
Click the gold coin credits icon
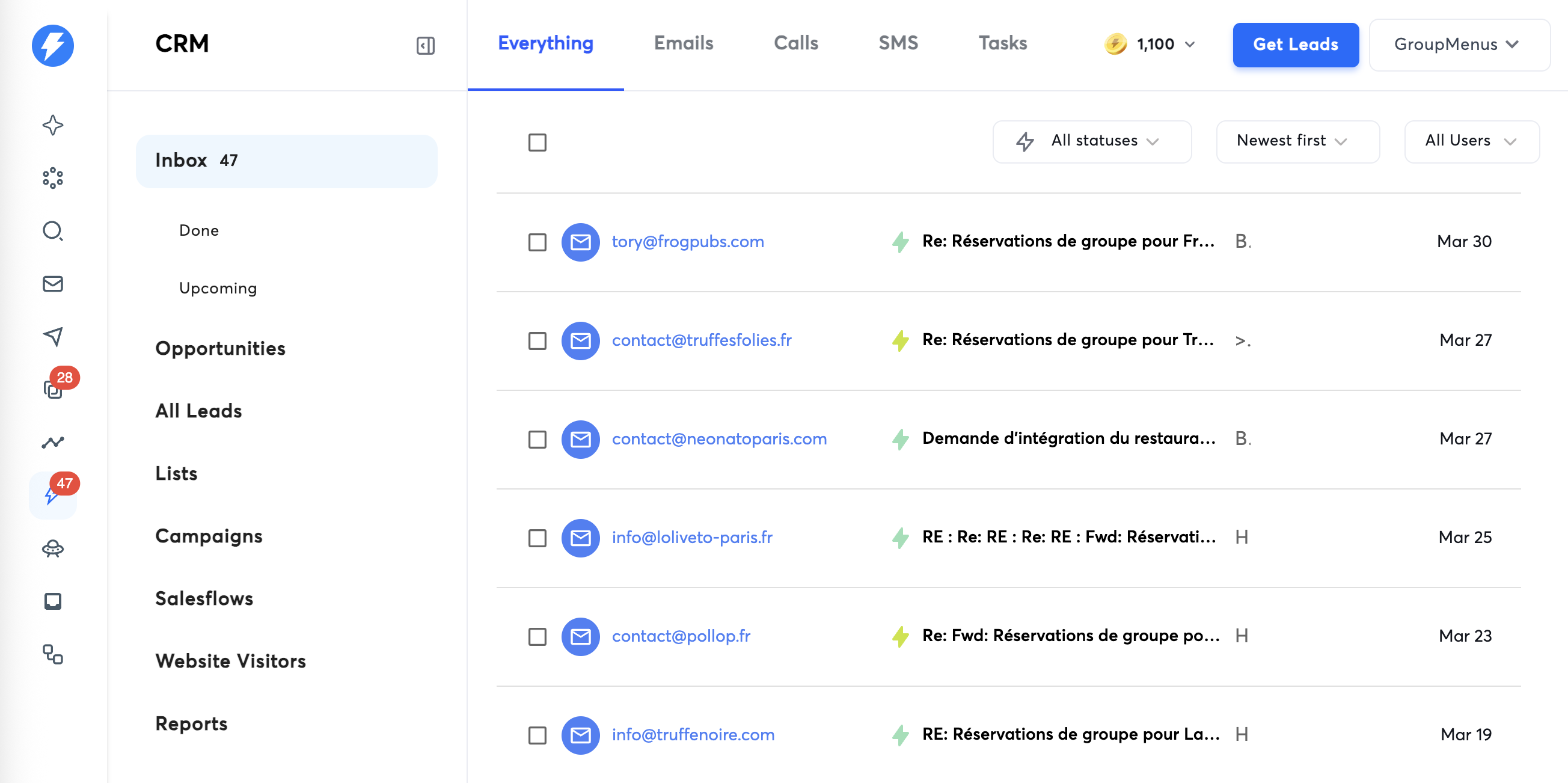click(x=1115, y=44)
